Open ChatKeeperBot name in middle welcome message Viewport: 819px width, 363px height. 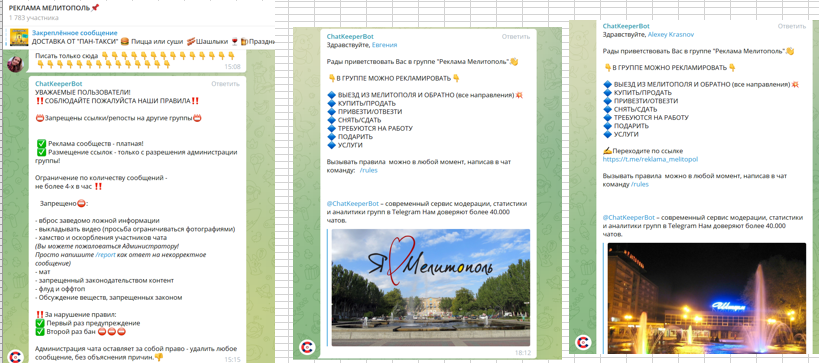(x=350, y=37)
